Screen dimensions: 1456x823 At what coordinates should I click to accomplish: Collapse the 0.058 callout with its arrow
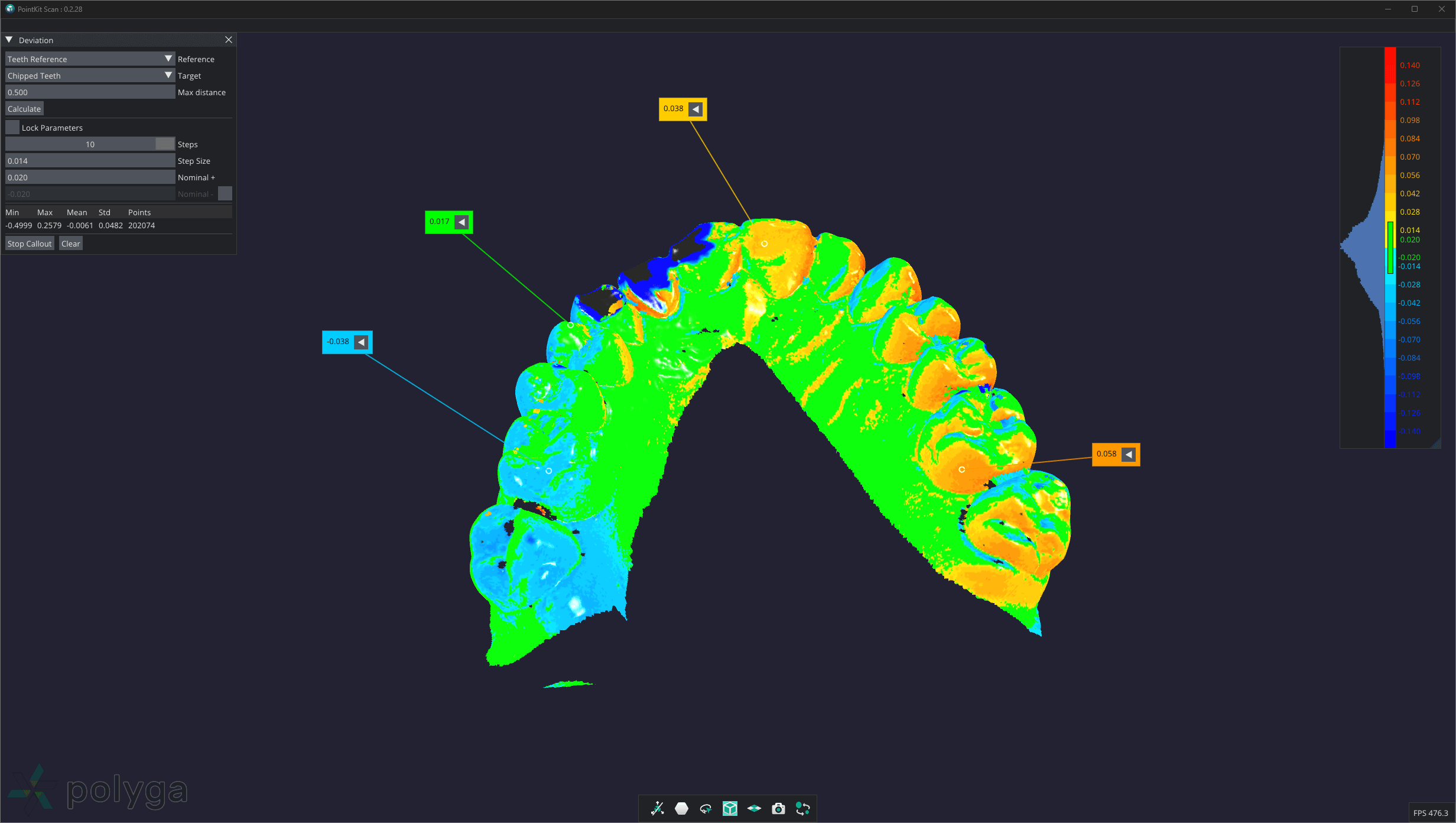[x=1129, y=454]
